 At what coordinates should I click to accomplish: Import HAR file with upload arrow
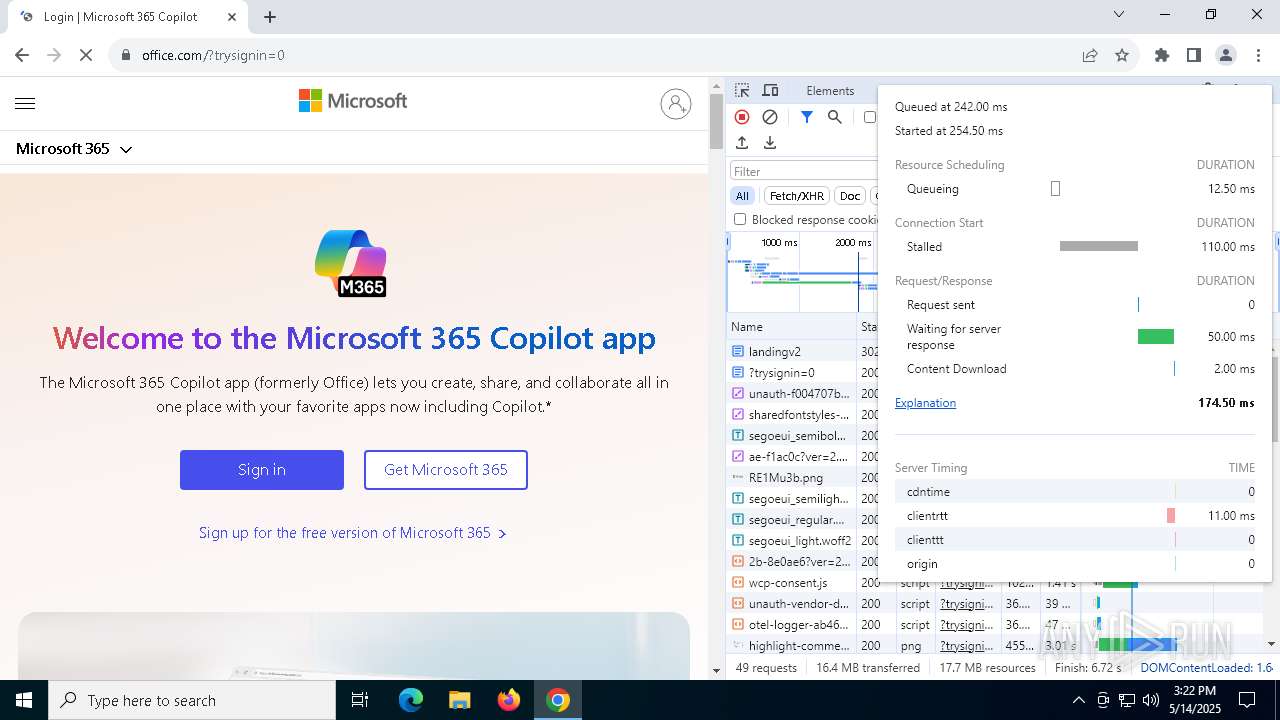pos(742,143)
